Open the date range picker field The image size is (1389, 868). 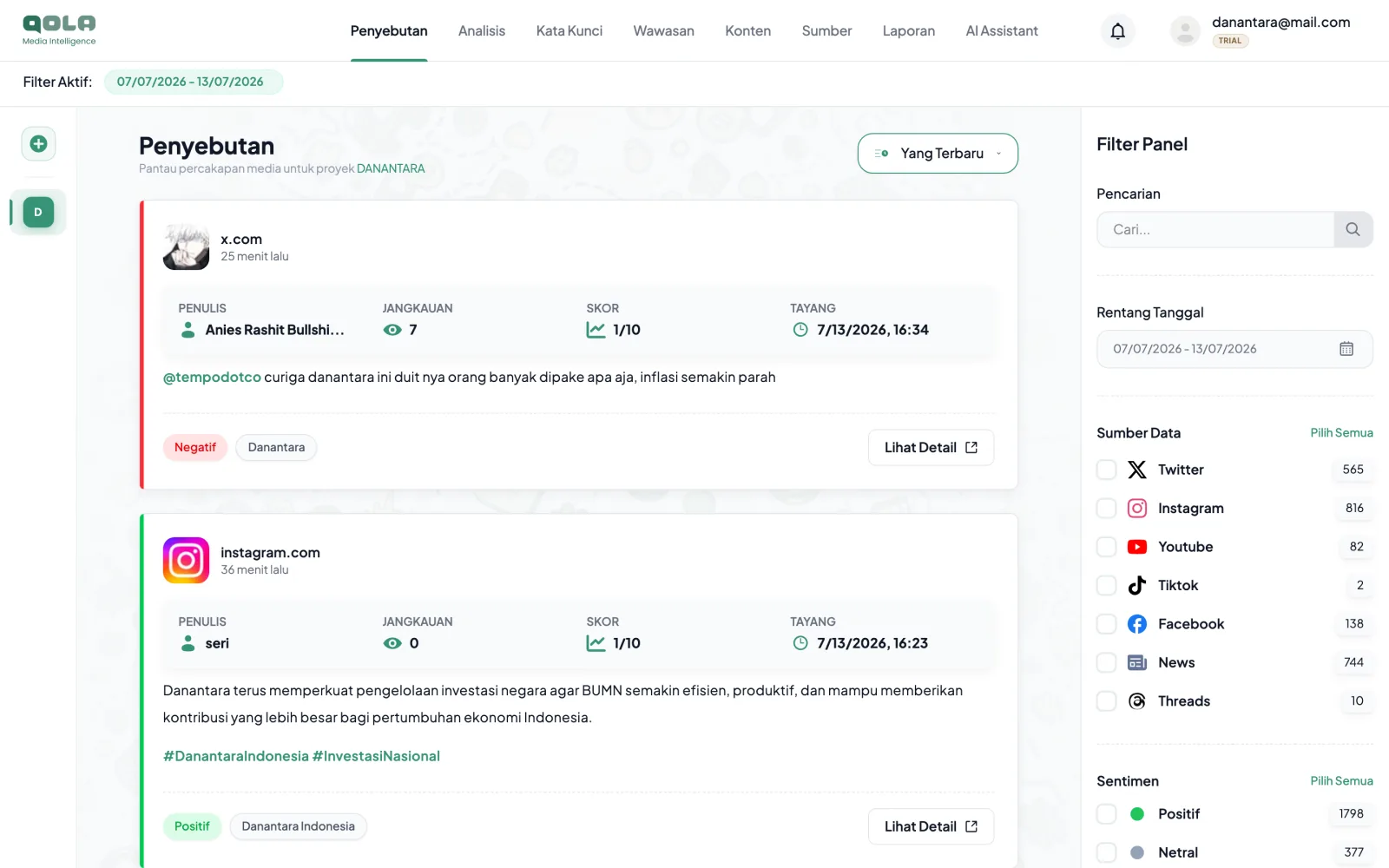pos(1234,349)
